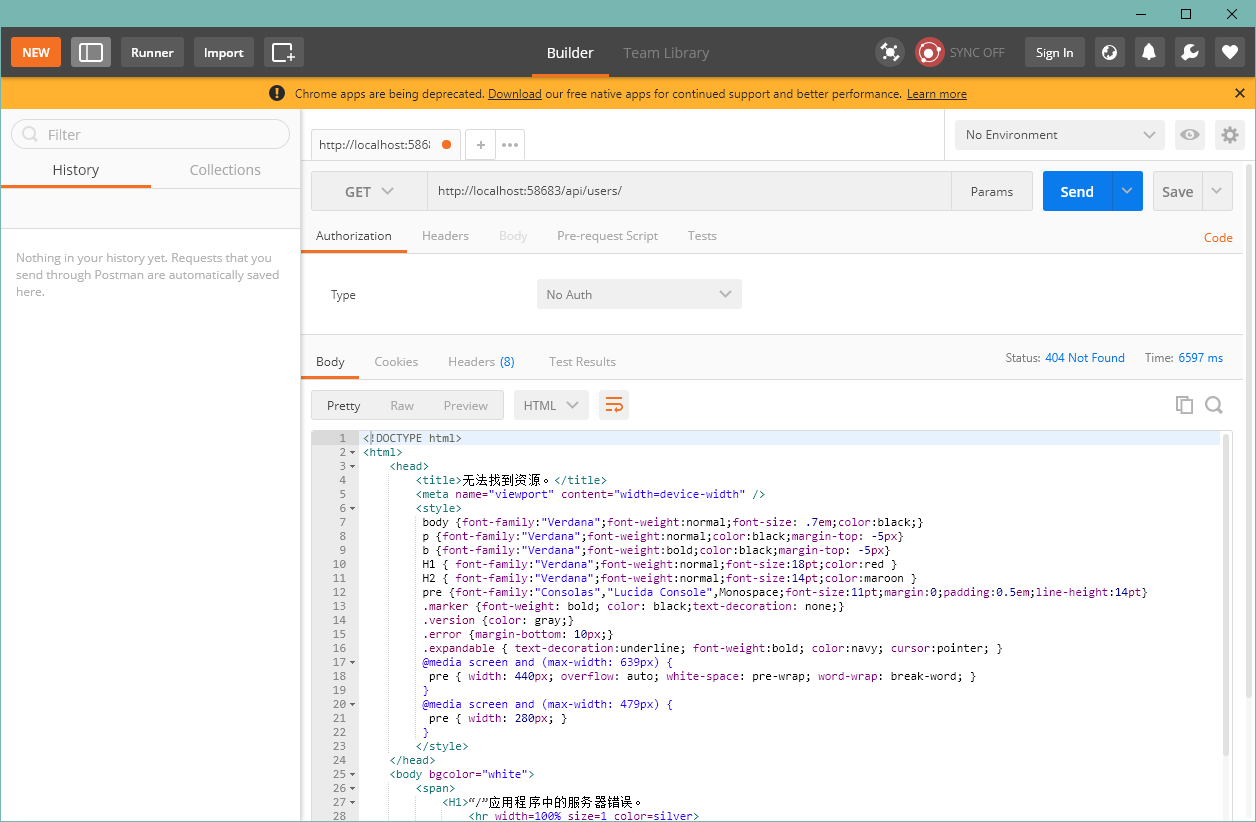The width and height of the screenshot is (1256, 822).
Task: Open the Code link
Action: pos(1218,237)
